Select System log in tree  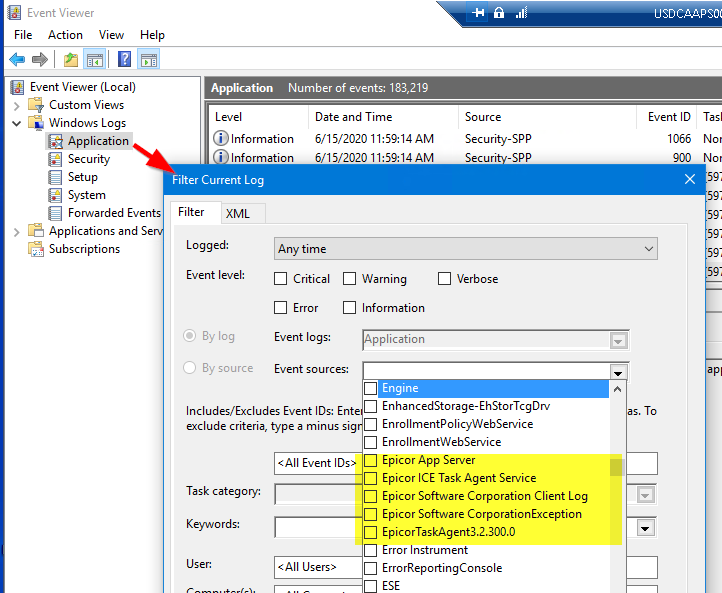86,195
